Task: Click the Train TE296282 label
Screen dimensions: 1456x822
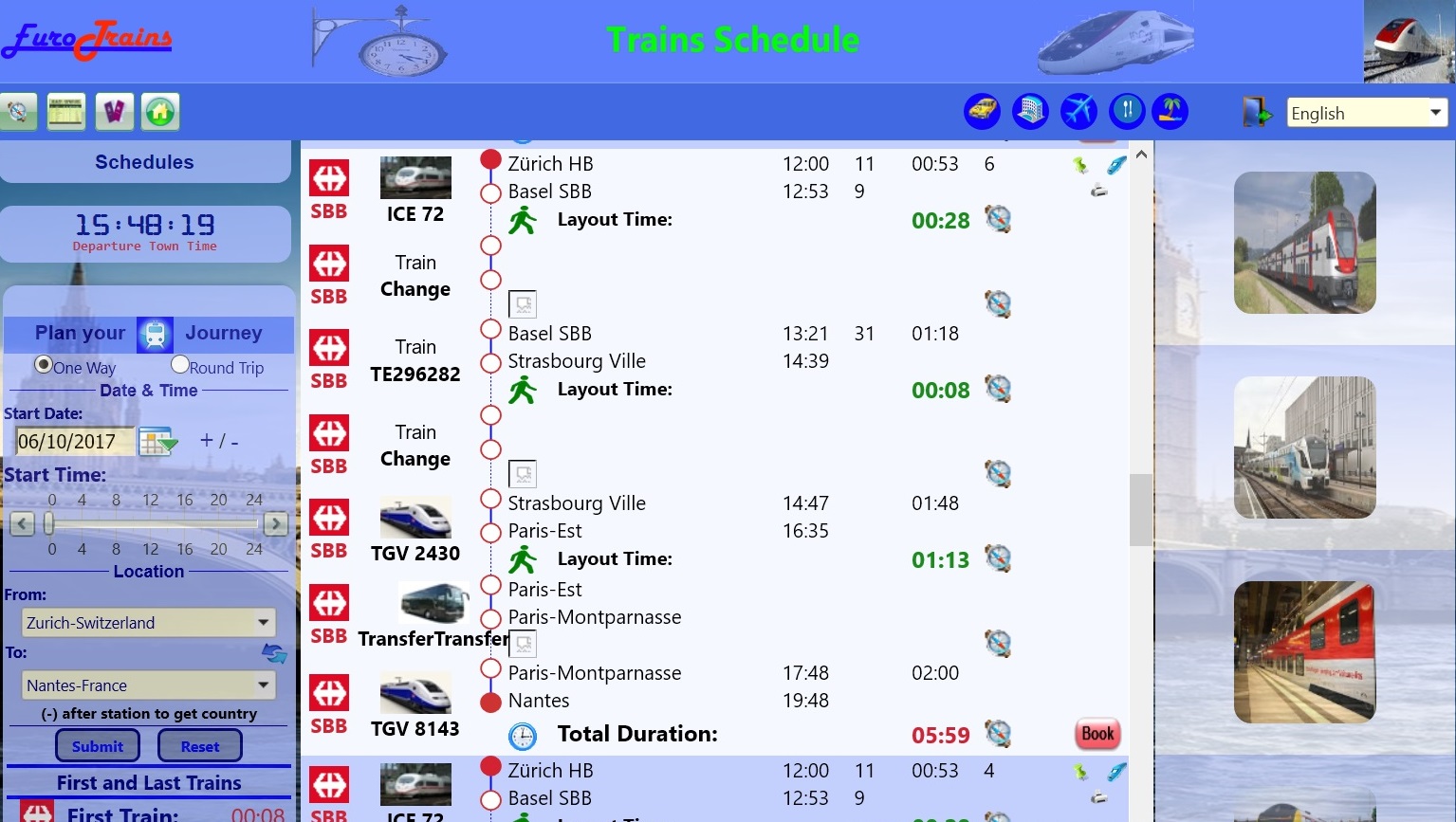Action: pyautogui.click(x=415, y=361)
